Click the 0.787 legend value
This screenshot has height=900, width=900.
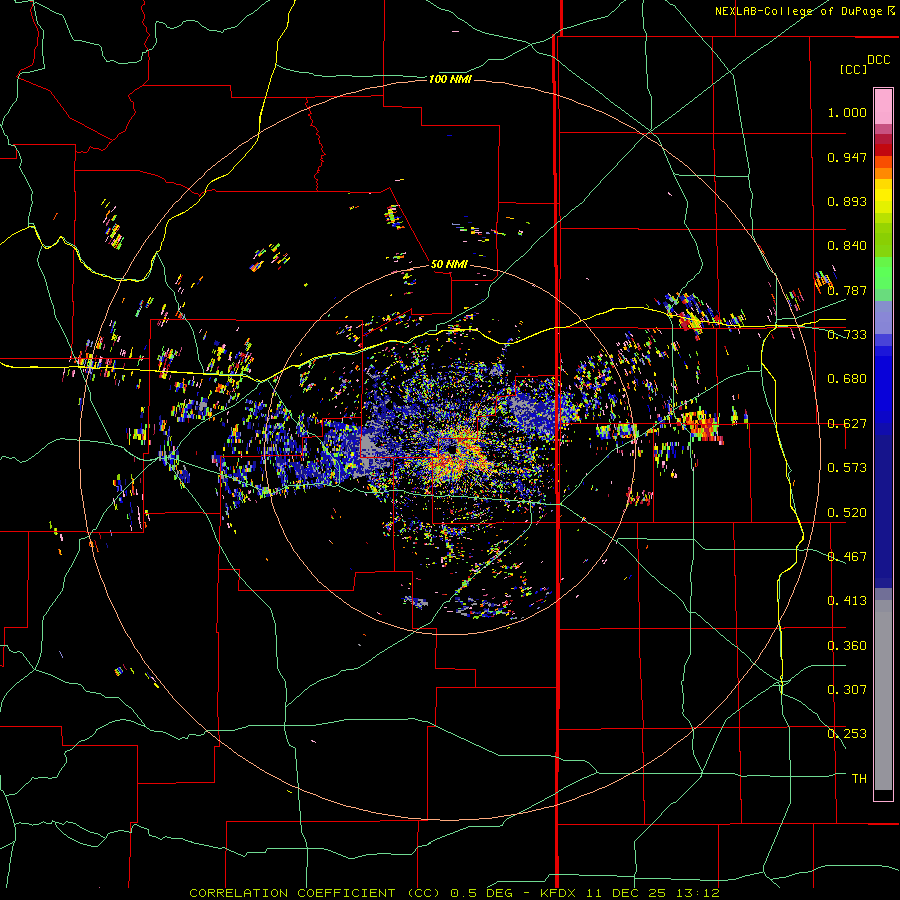pos(847,290)
